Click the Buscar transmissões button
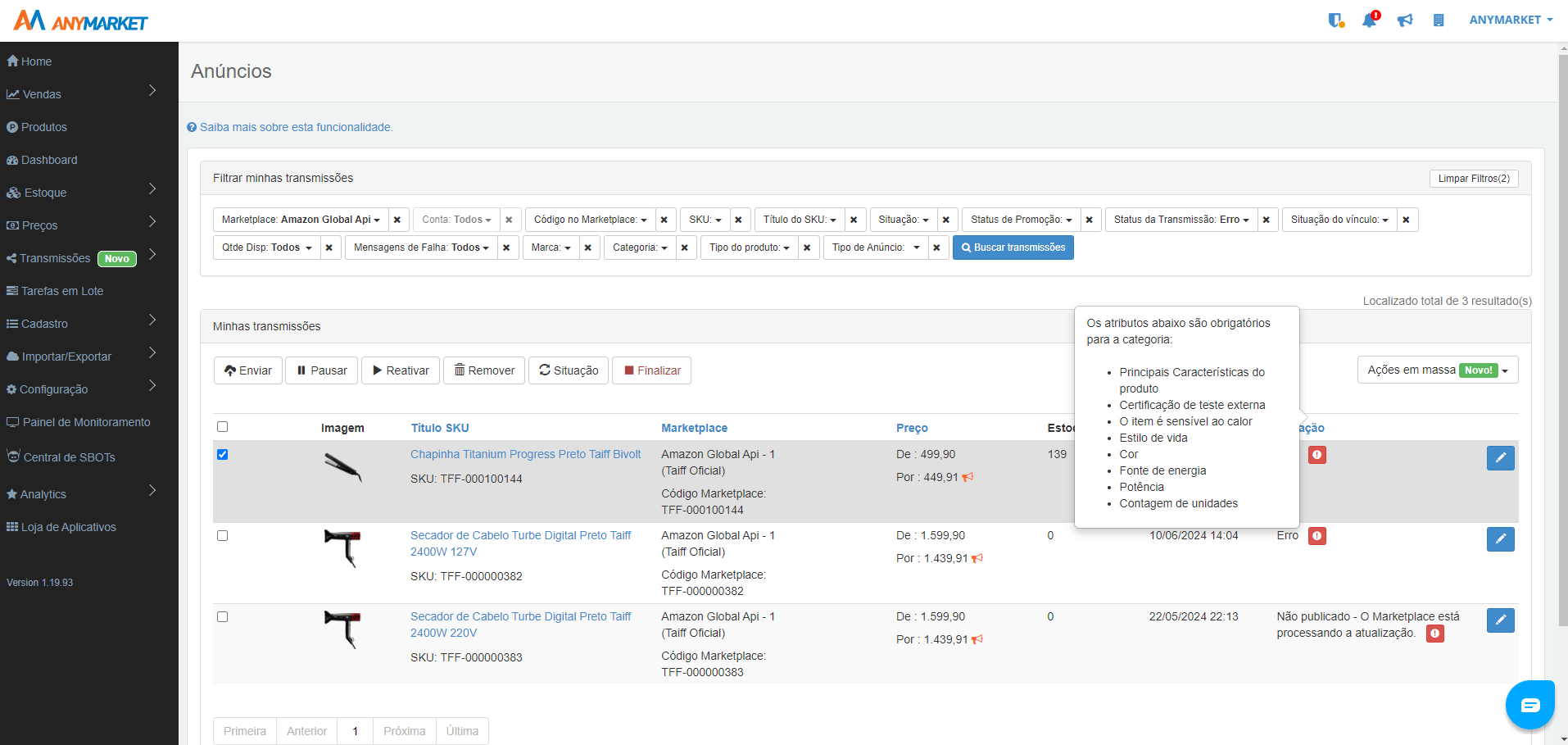 [1013, 248]
